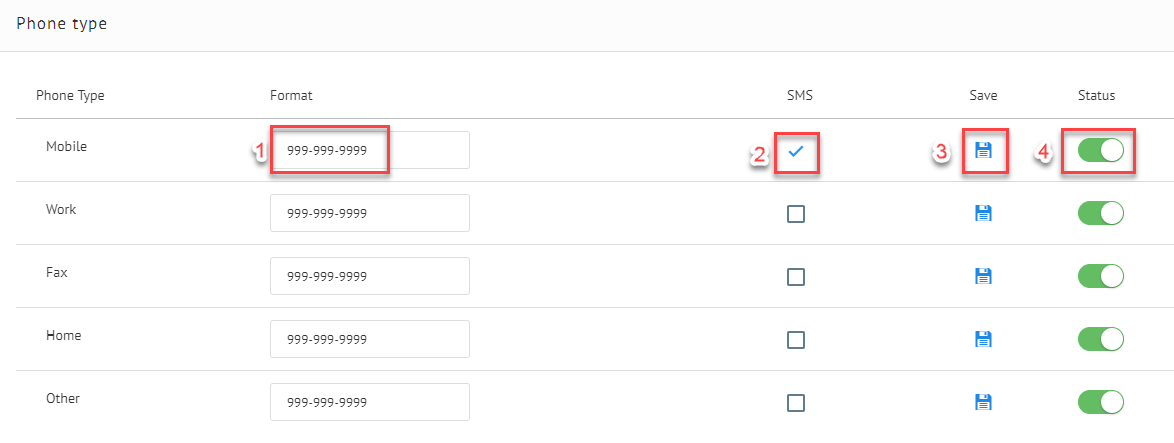Turn off the Work status switch
This screenshot has width=1174, height=443.
pos(1101,213)
